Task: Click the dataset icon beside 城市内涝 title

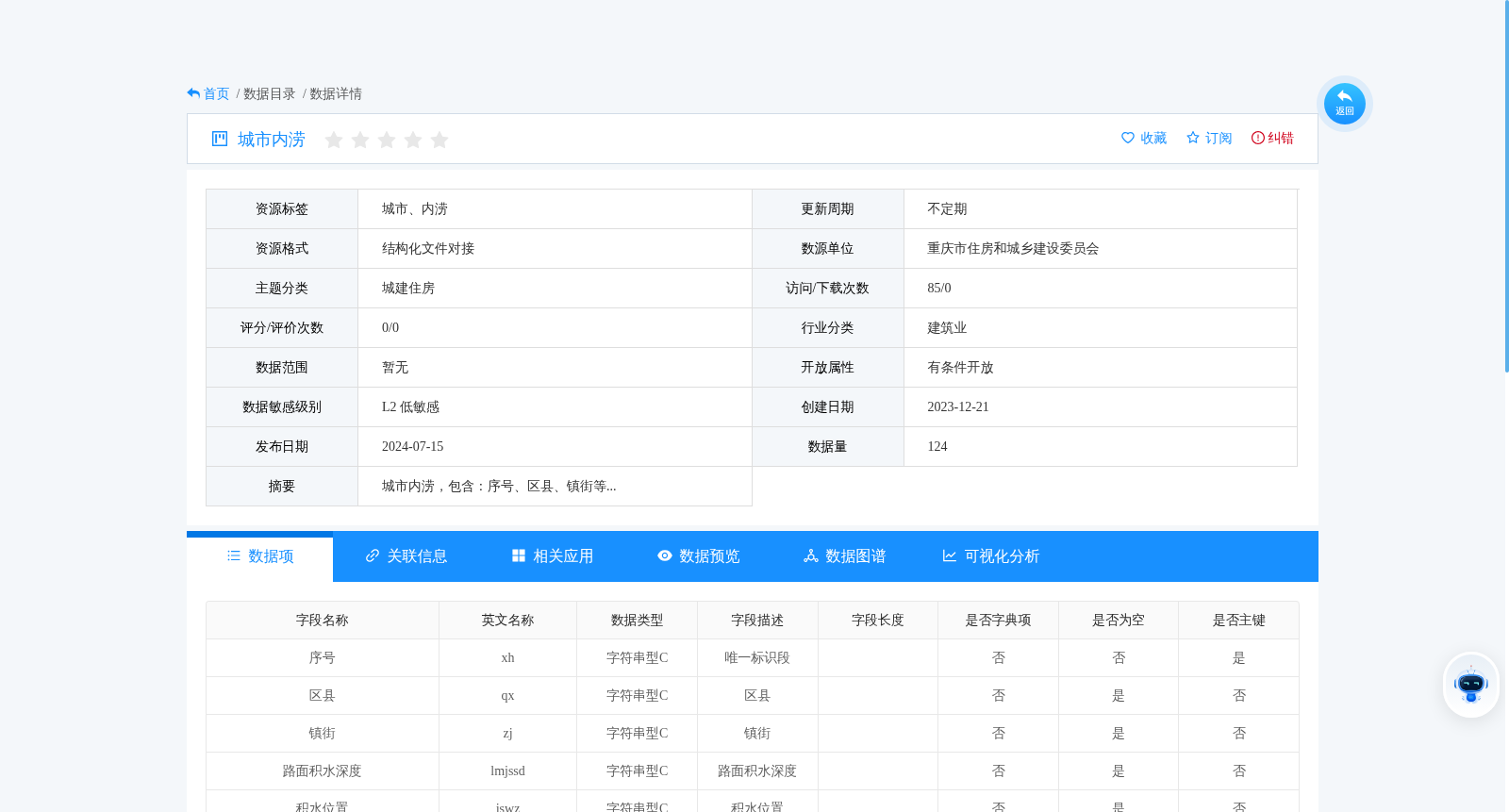Action: click(220, 139)
